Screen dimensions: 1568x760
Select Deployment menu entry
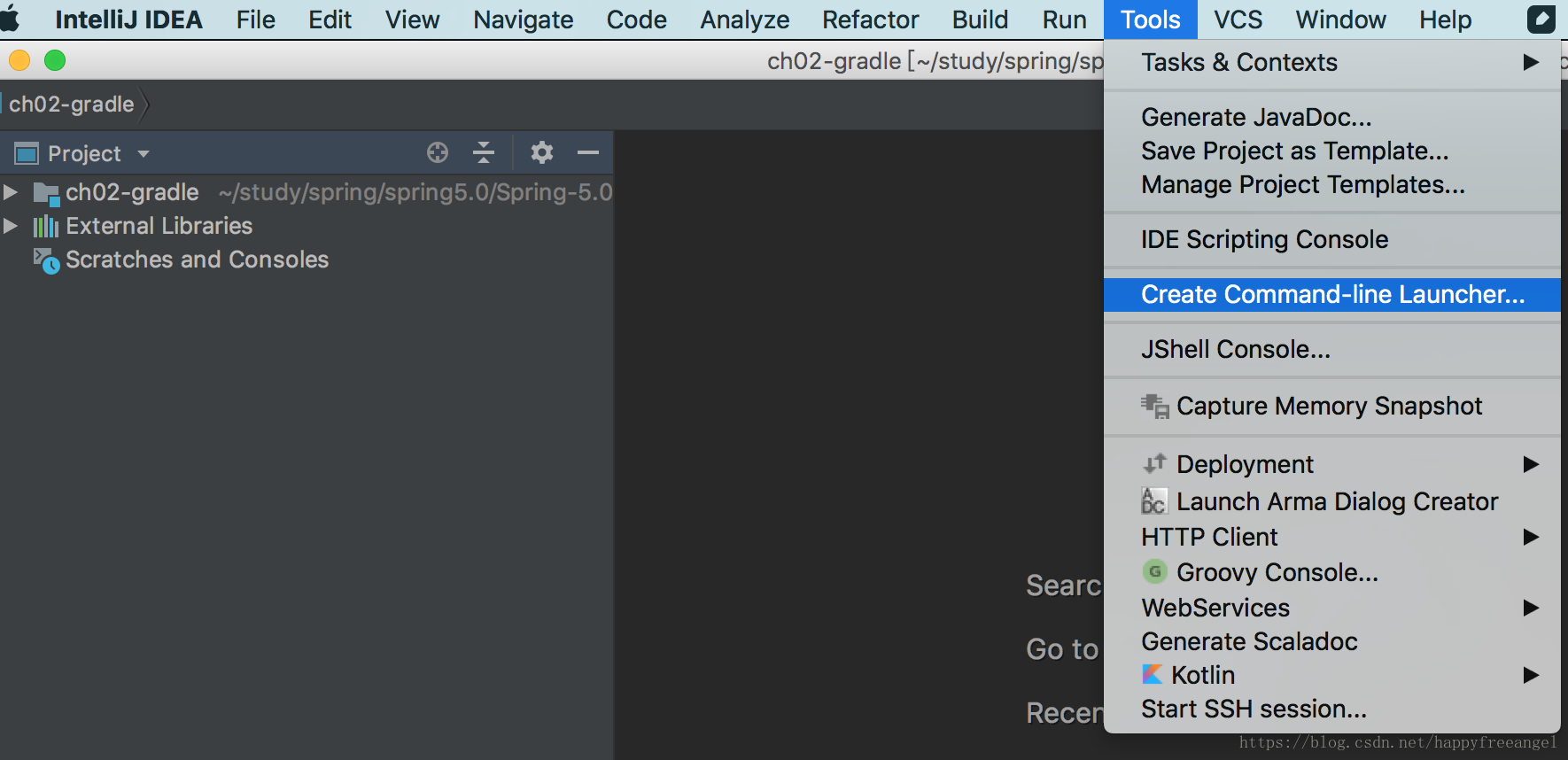[1332, 464]
